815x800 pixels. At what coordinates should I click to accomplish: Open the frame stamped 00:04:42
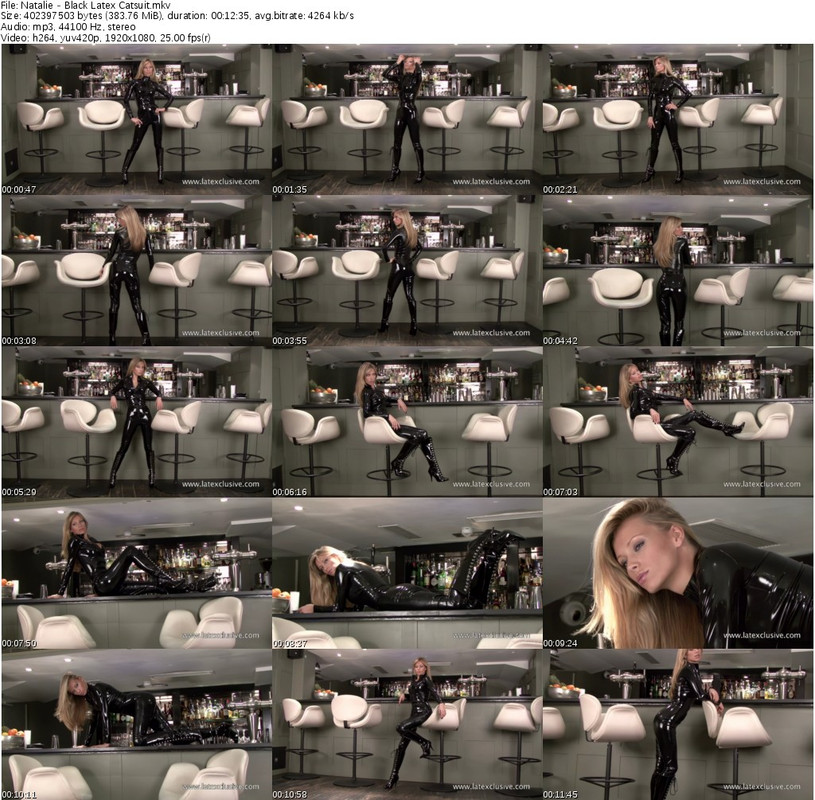(678, 271)
